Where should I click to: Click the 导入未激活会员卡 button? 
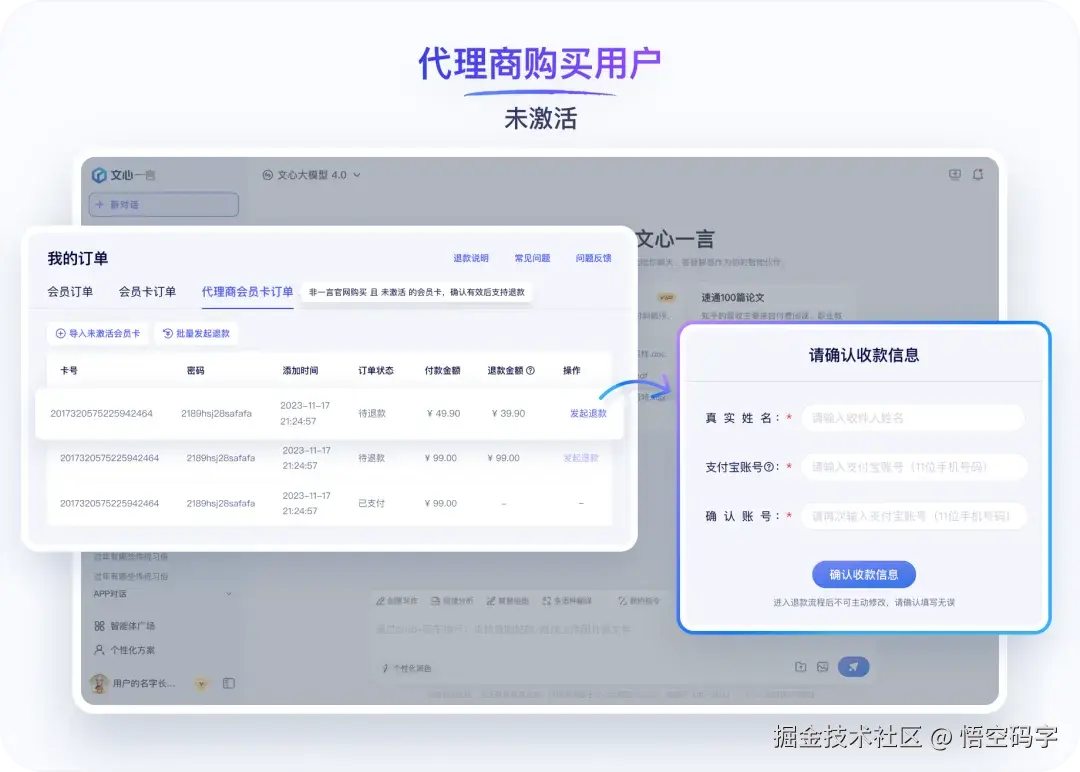click(98, 333)
